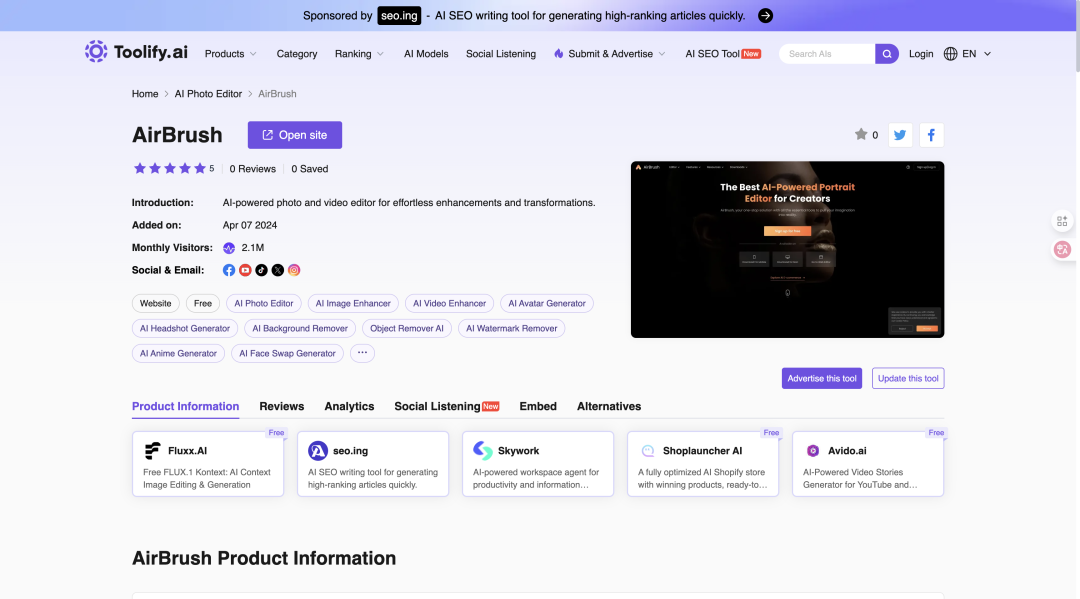
Task: Click the search magnifier button
Action: tap(886, 54)
